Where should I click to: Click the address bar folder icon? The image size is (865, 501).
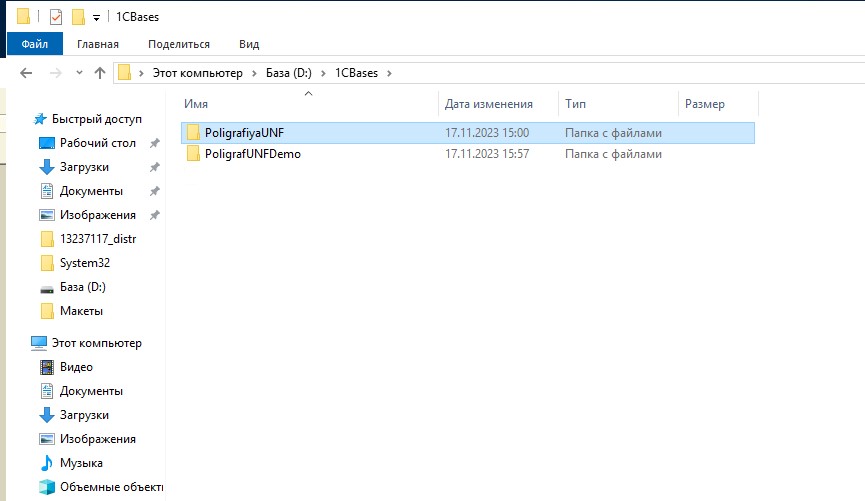coord(125,72)
